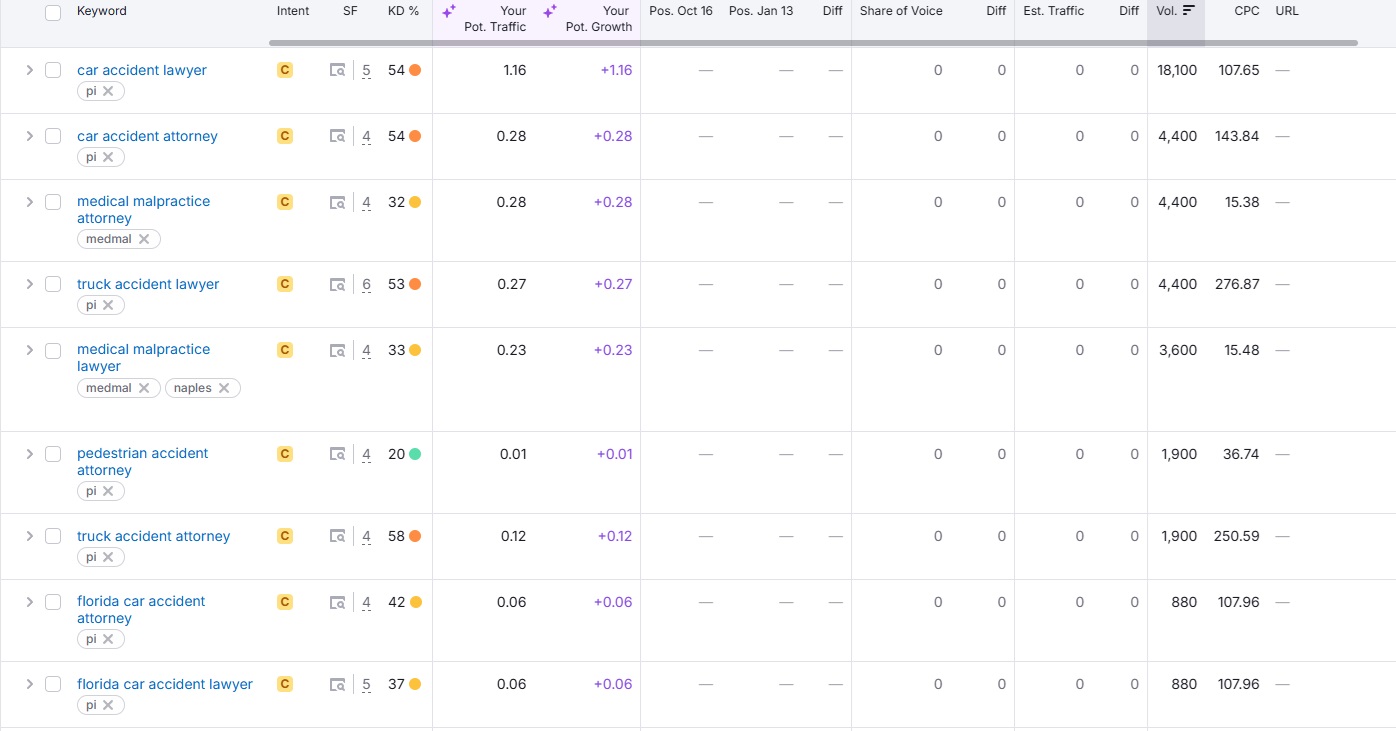
Task: Expand the florida car accident attorney row
Action: pos(29,602)
